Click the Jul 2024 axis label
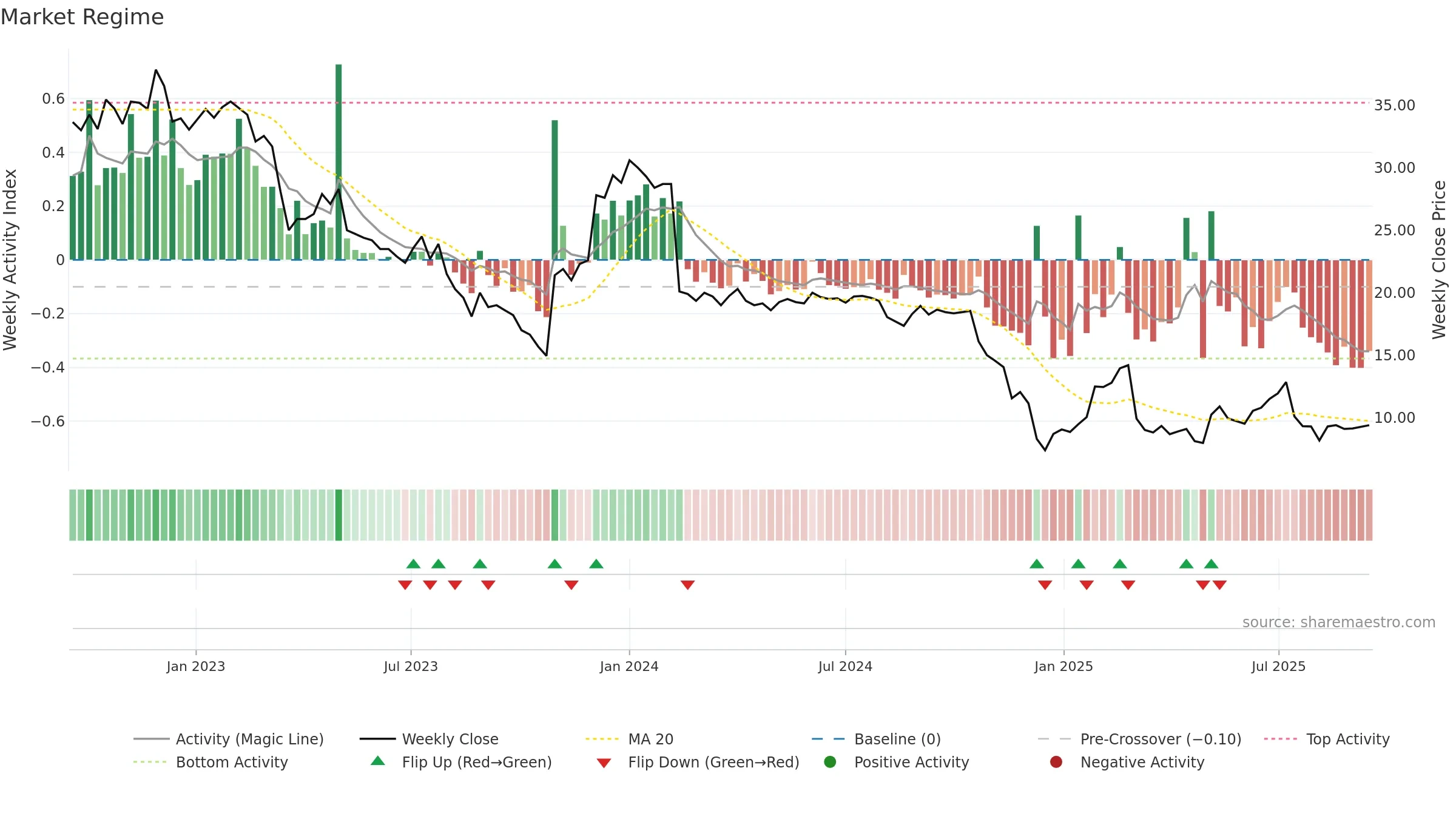Image resolution: width=1456 pixels, height=819 pixels. (x=845, y=666)
